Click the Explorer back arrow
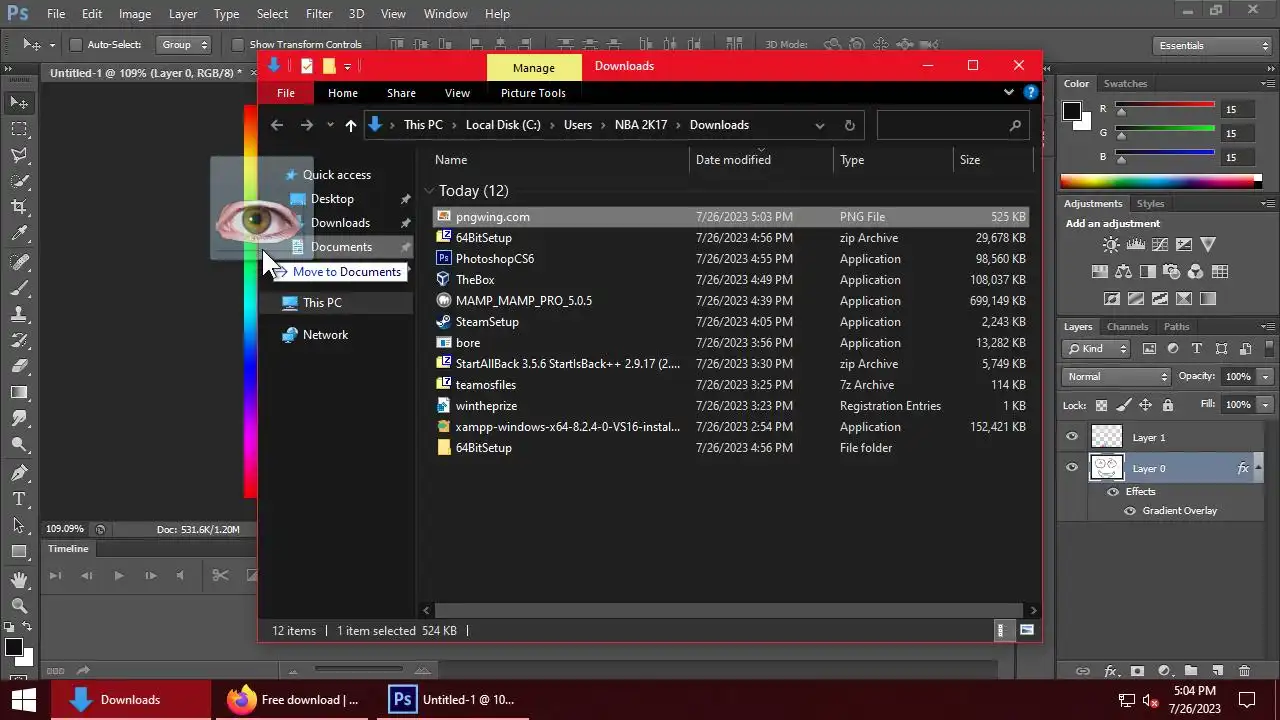 (x=277, y=125)
